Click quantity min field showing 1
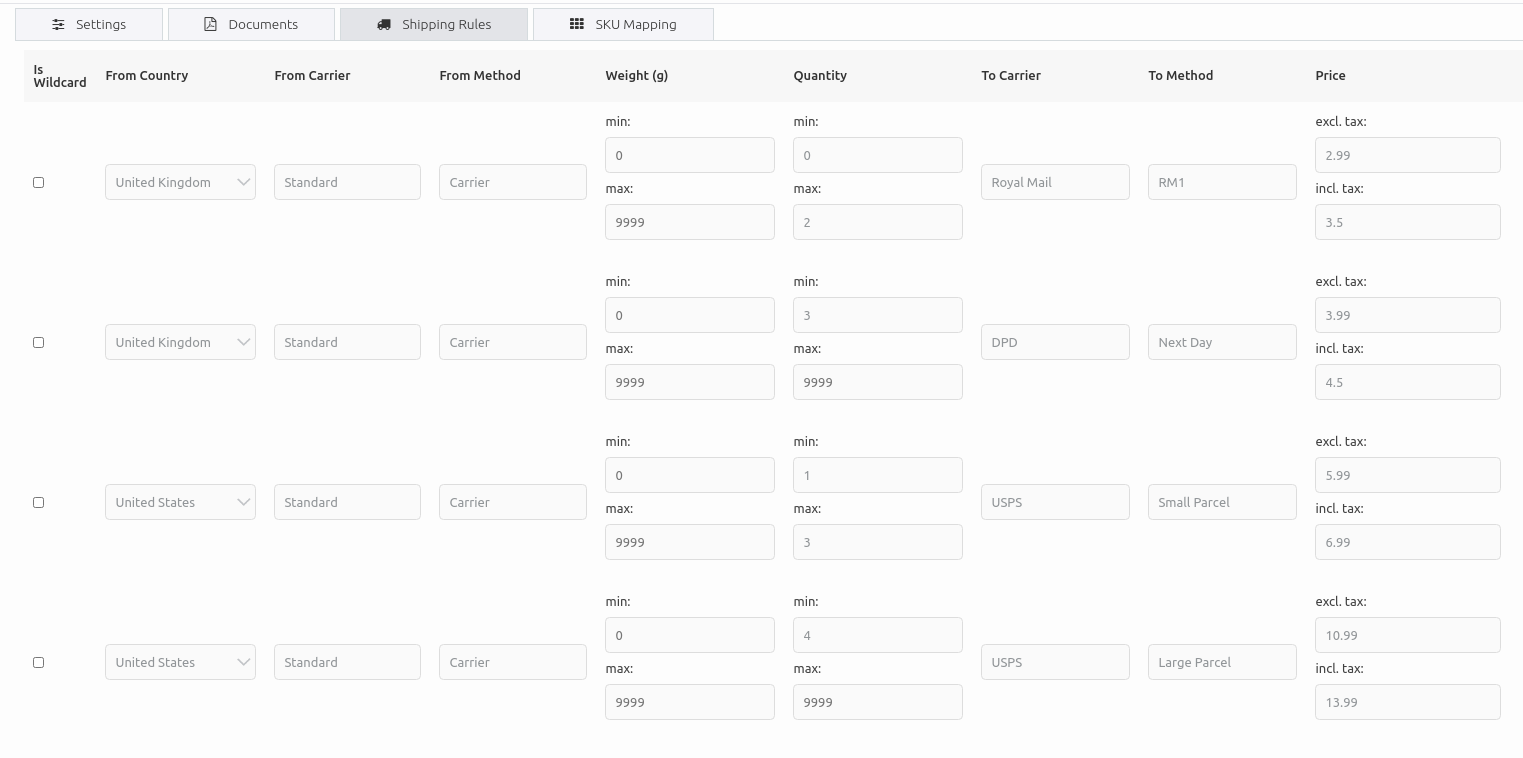Image resolution: width=1523 pixels, height=758 pixels. (878, 475)
